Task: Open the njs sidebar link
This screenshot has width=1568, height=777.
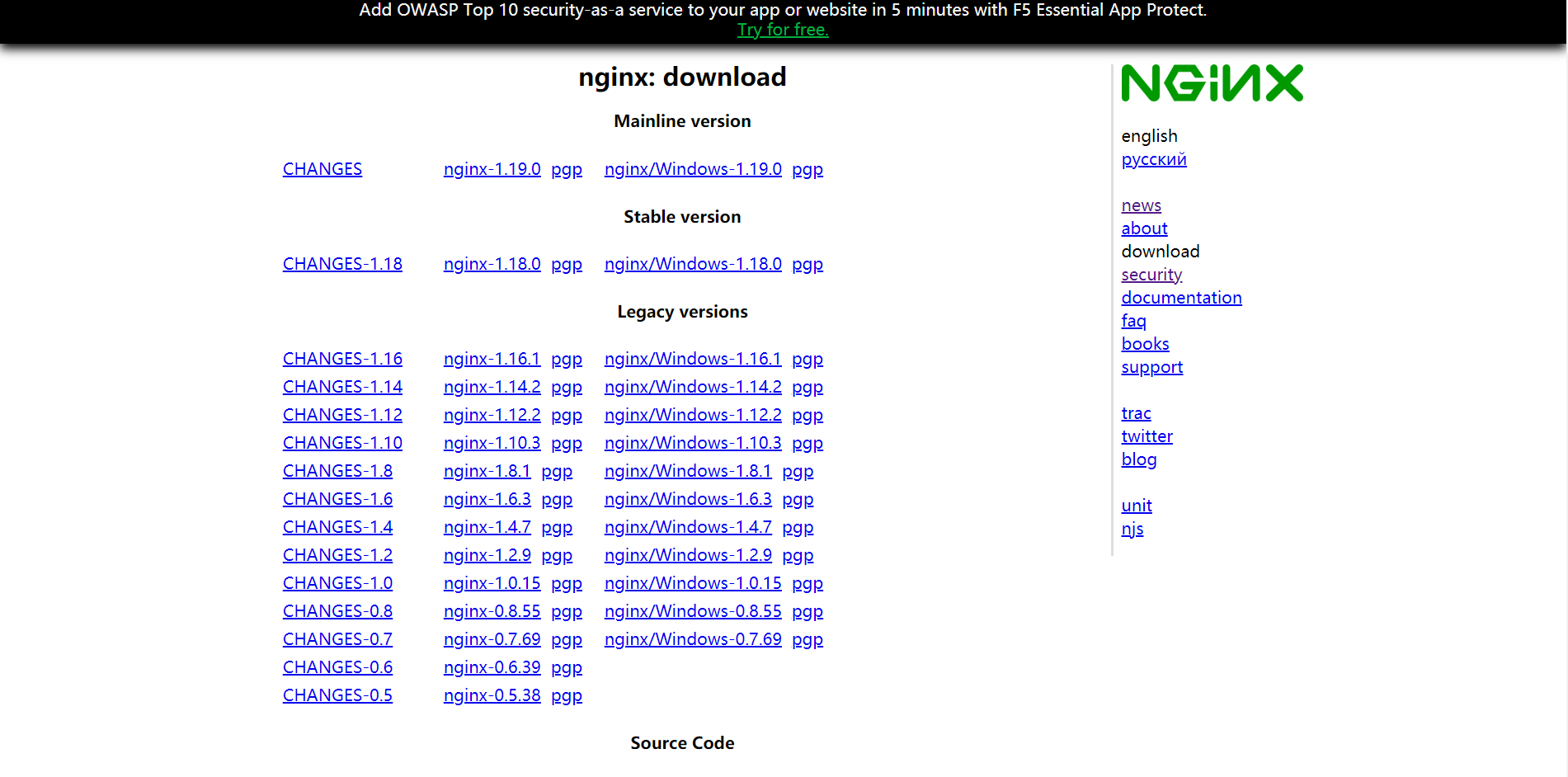Action: point(1132,529)
